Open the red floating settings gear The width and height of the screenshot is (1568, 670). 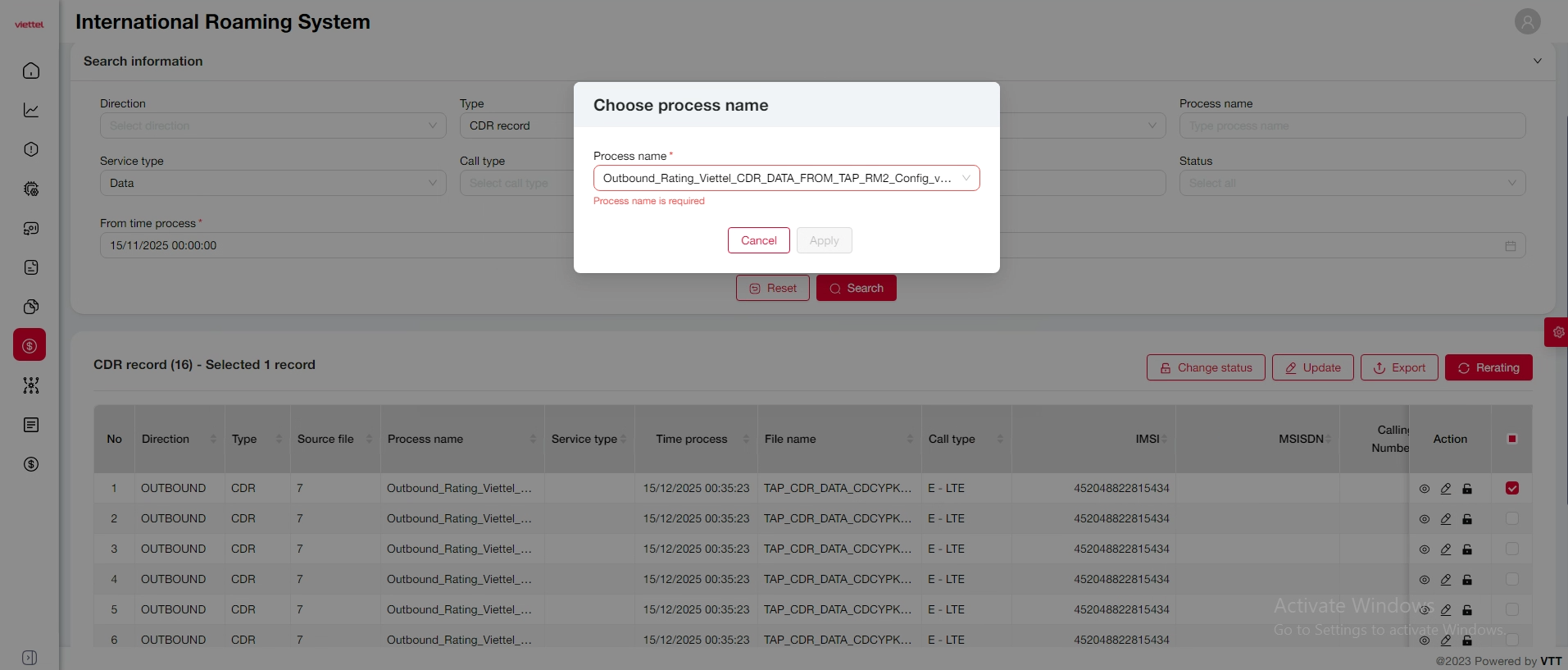[x=1557, y=332]
